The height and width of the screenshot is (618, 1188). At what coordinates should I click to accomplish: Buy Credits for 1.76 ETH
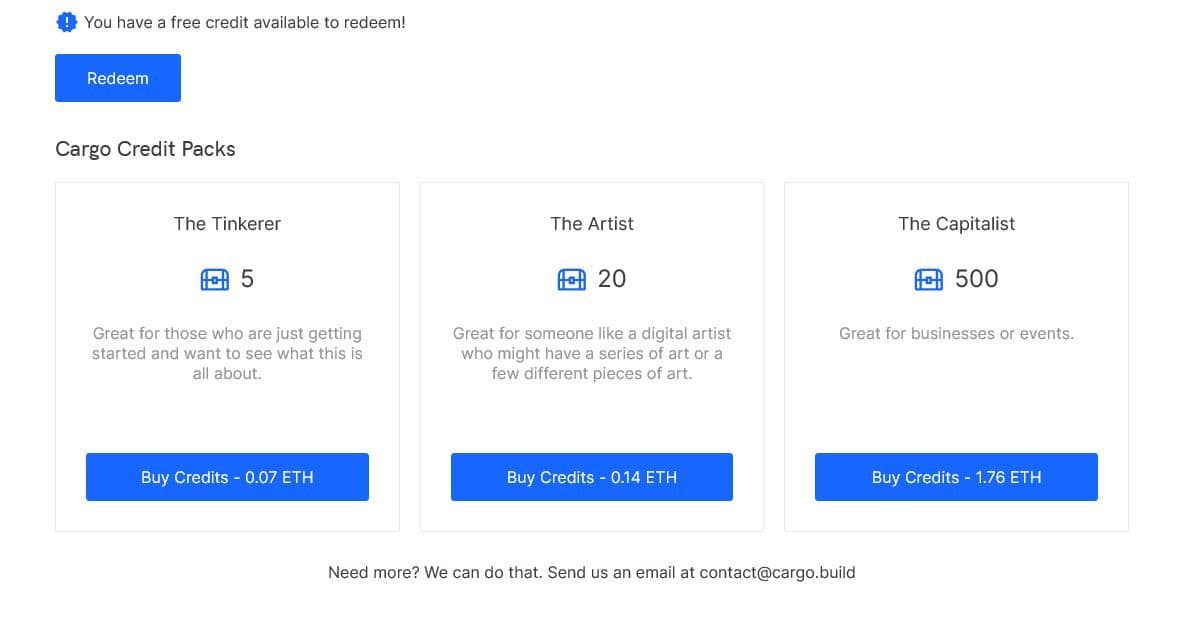click(956, 477)
